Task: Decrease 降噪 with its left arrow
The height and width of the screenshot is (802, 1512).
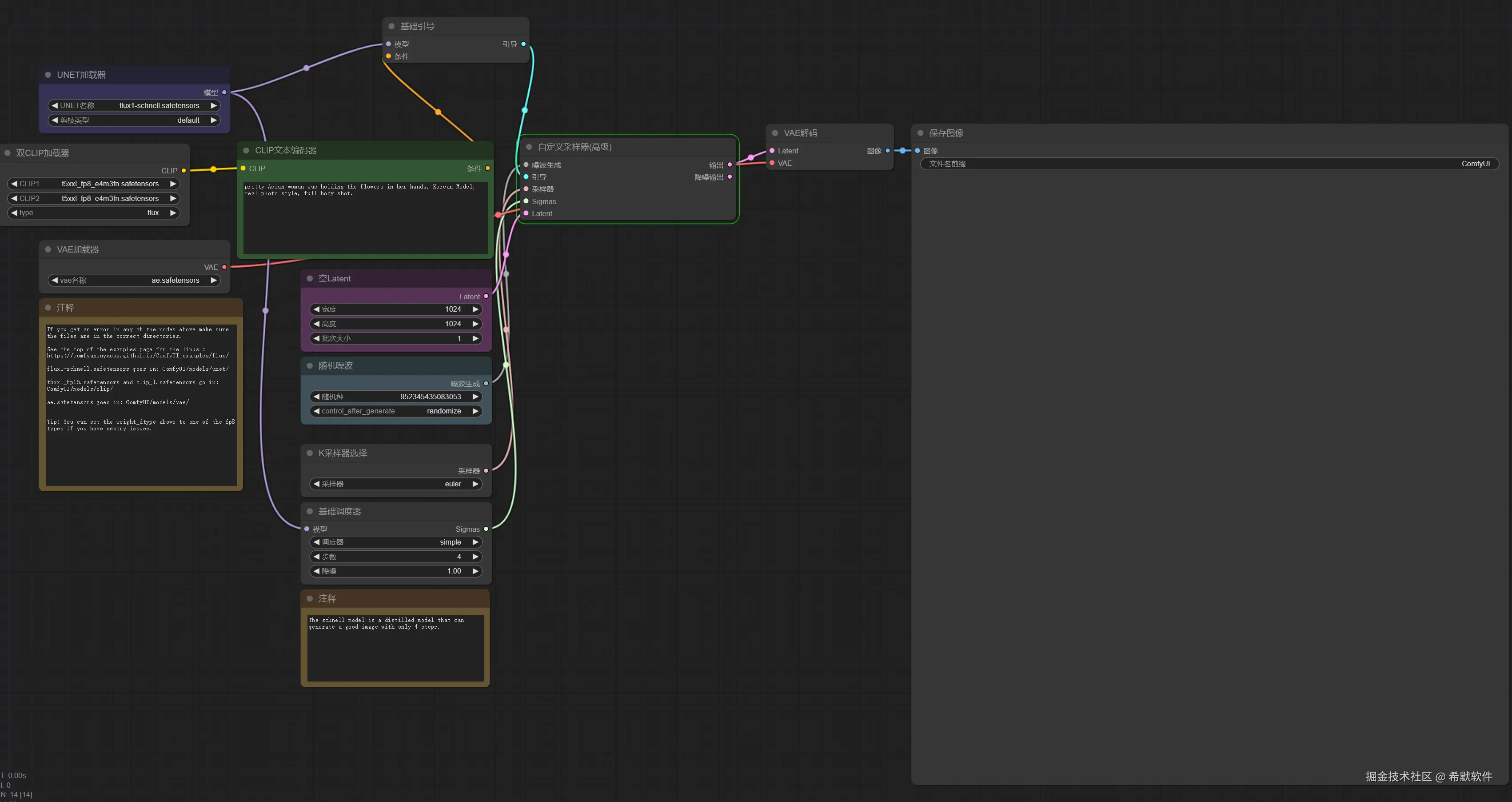Action: [316, 571]
